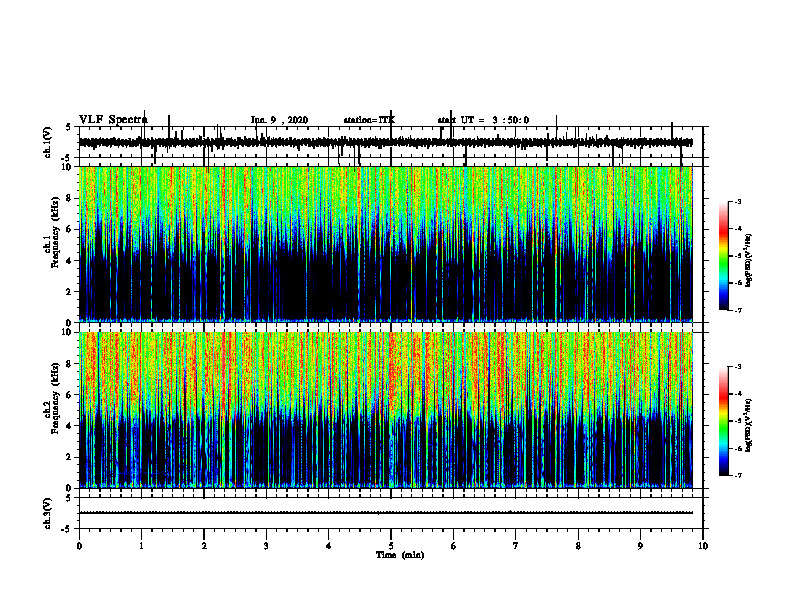Click time axis tick label "2"

coord(204,546)
